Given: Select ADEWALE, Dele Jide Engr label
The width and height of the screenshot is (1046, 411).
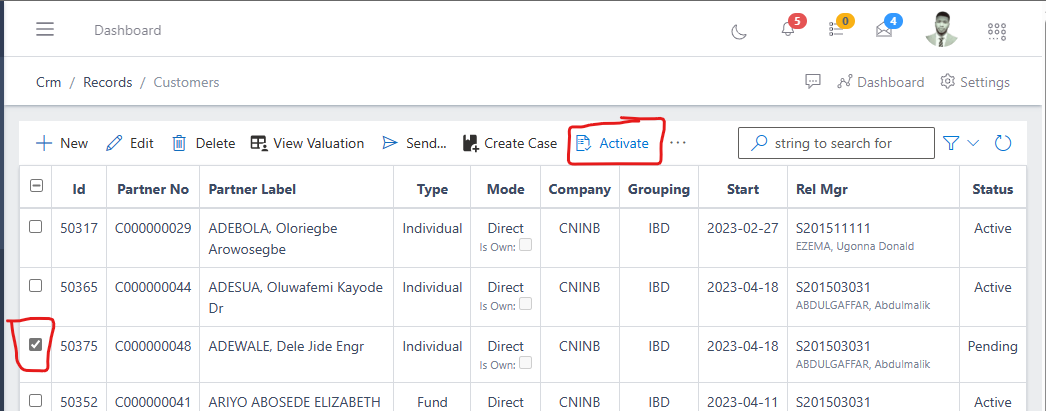Looking at the screenshot, I should (x=286, y=346).
